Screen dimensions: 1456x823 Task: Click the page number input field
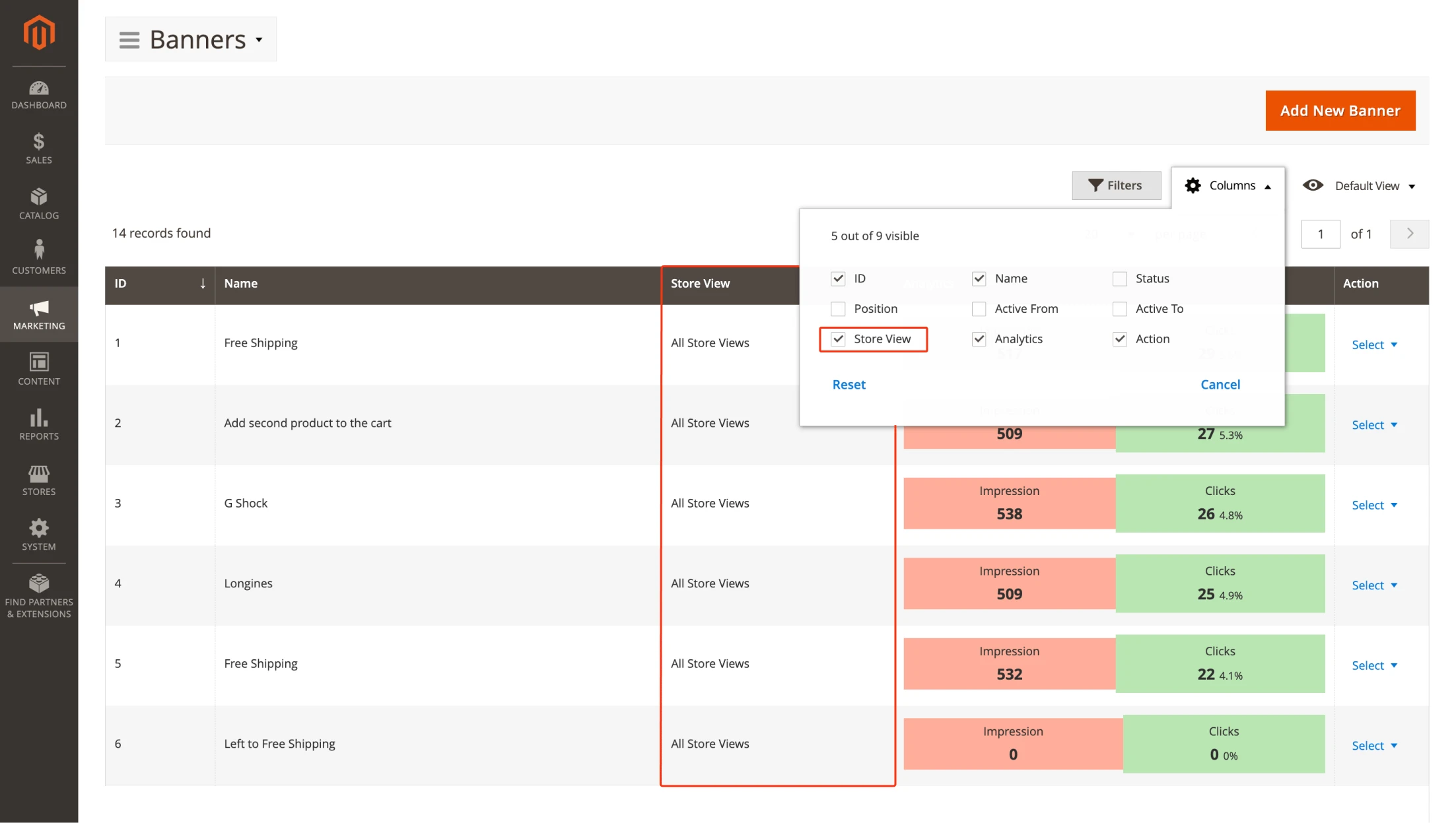click(x=1321, y=234)
